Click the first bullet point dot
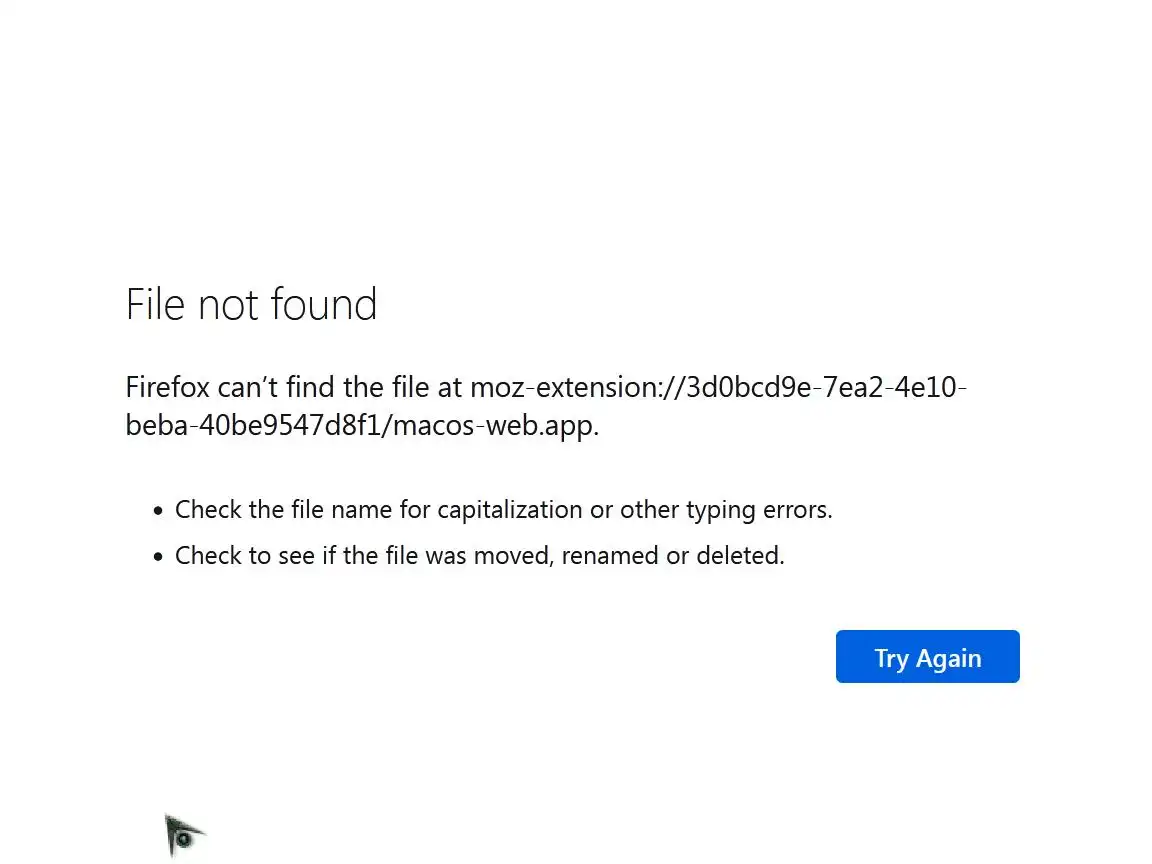1152x864 pixels. [x=158, y=511]
